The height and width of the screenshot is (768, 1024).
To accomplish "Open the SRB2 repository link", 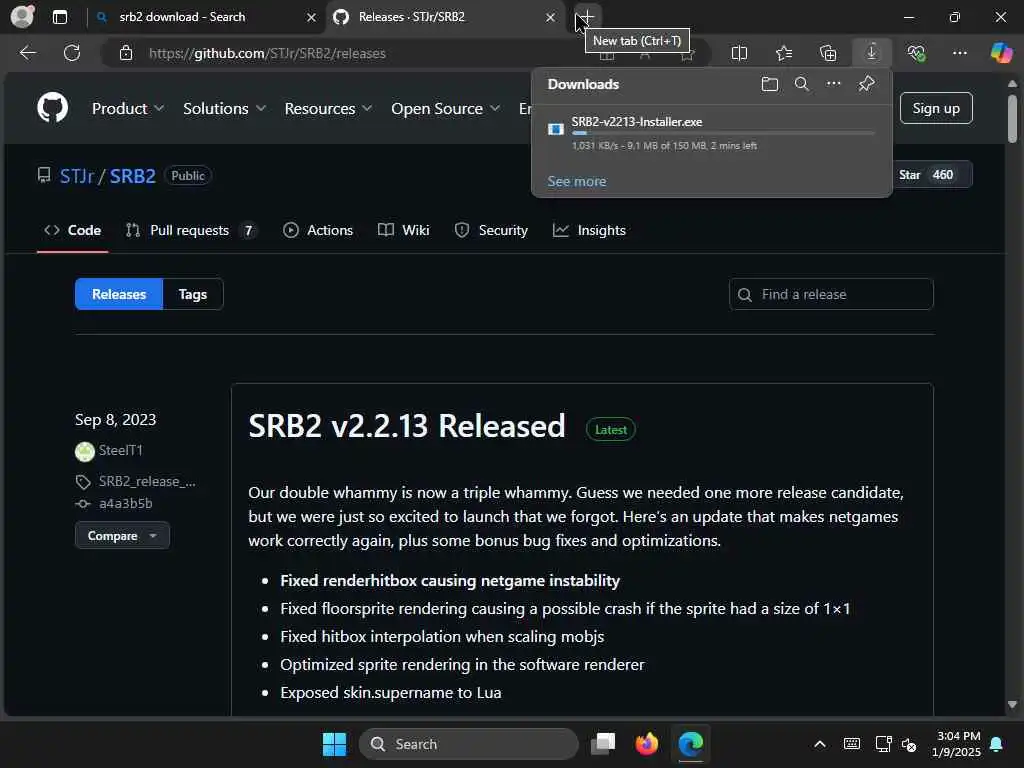I will coord(133,176).
